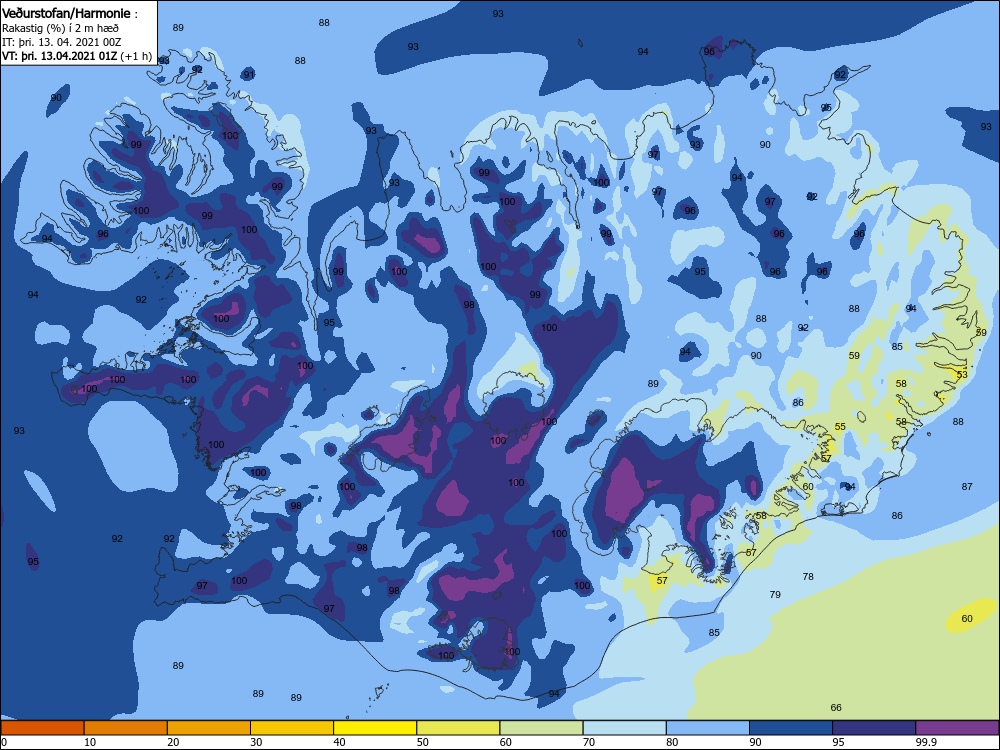Click the dark orange 0–10 legend swatch

pyautogui.click(x=42, y=728)
